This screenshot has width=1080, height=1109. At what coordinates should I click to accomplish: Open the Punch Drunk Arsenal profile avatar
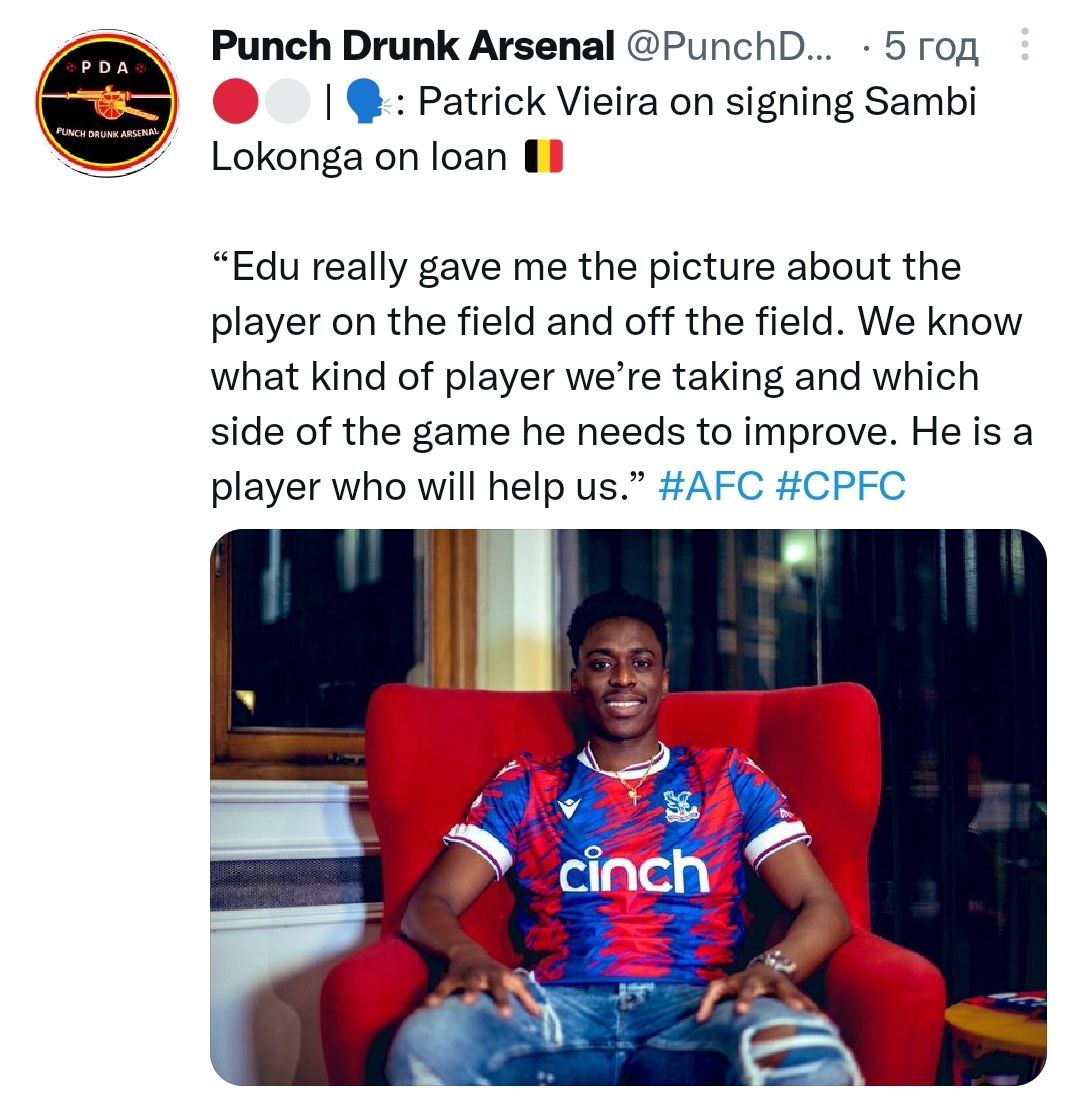[106, 101]
